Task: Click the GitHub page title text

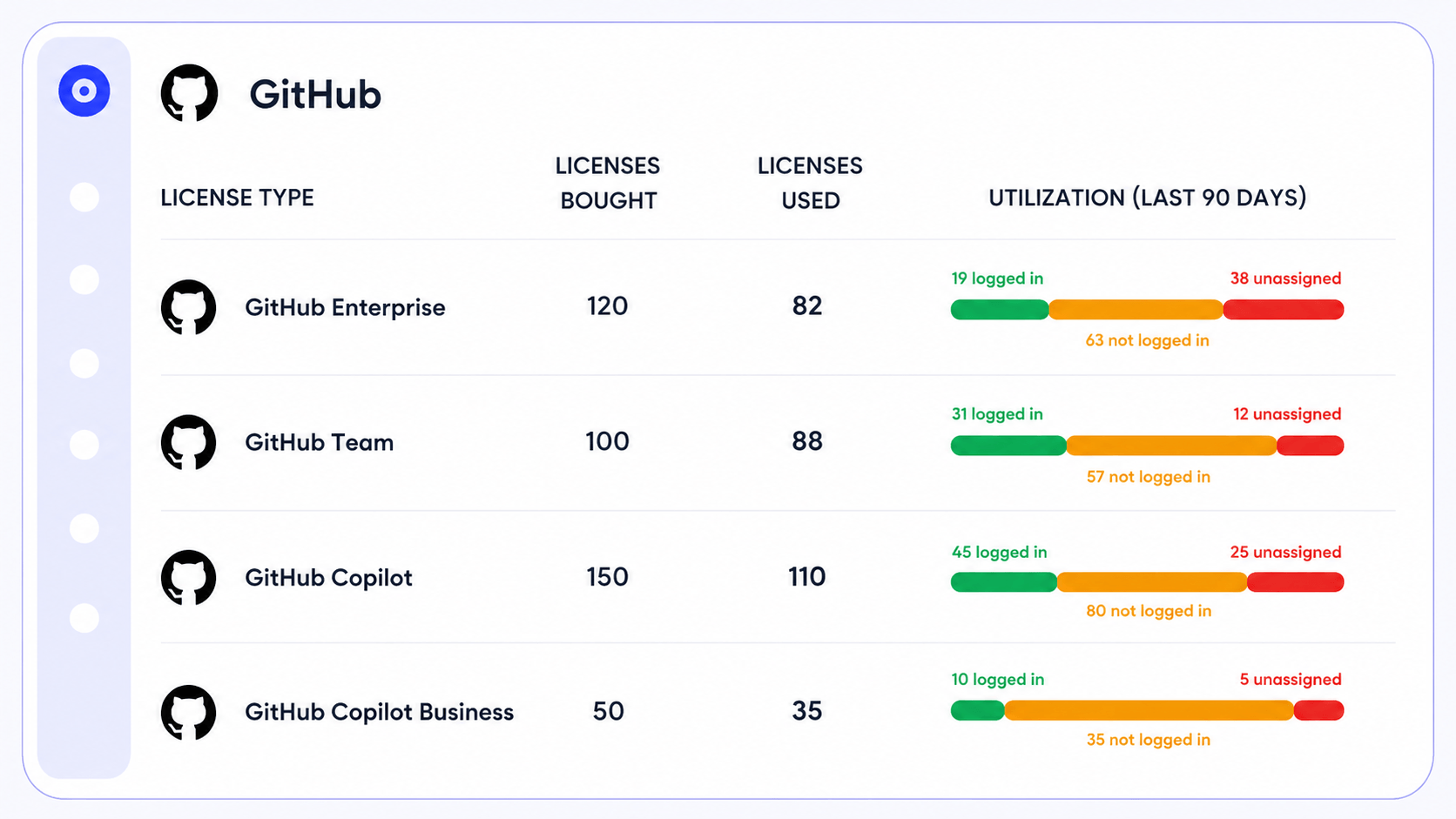Action: point(315,94)
